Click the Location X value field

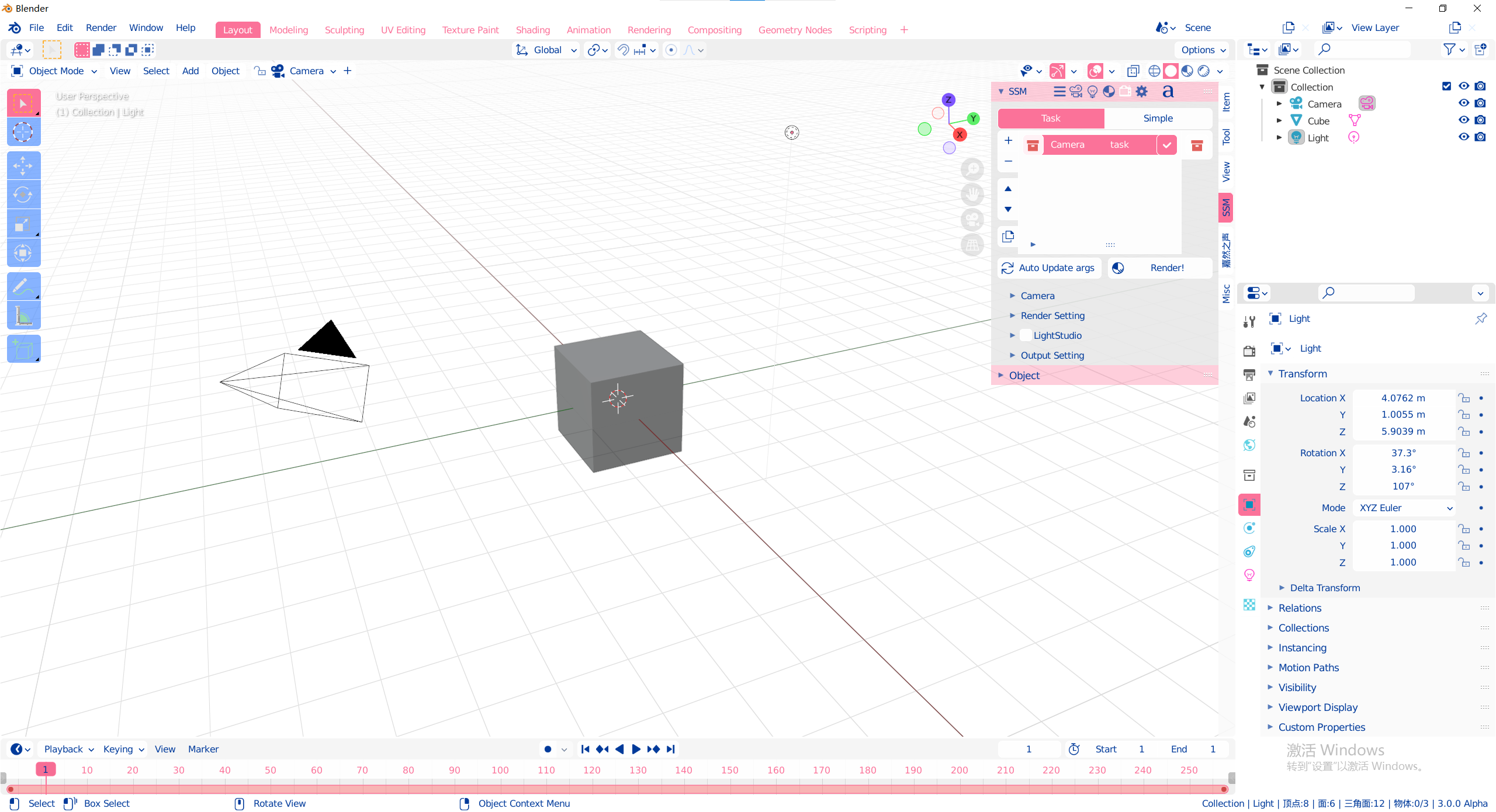(1402, 398)
